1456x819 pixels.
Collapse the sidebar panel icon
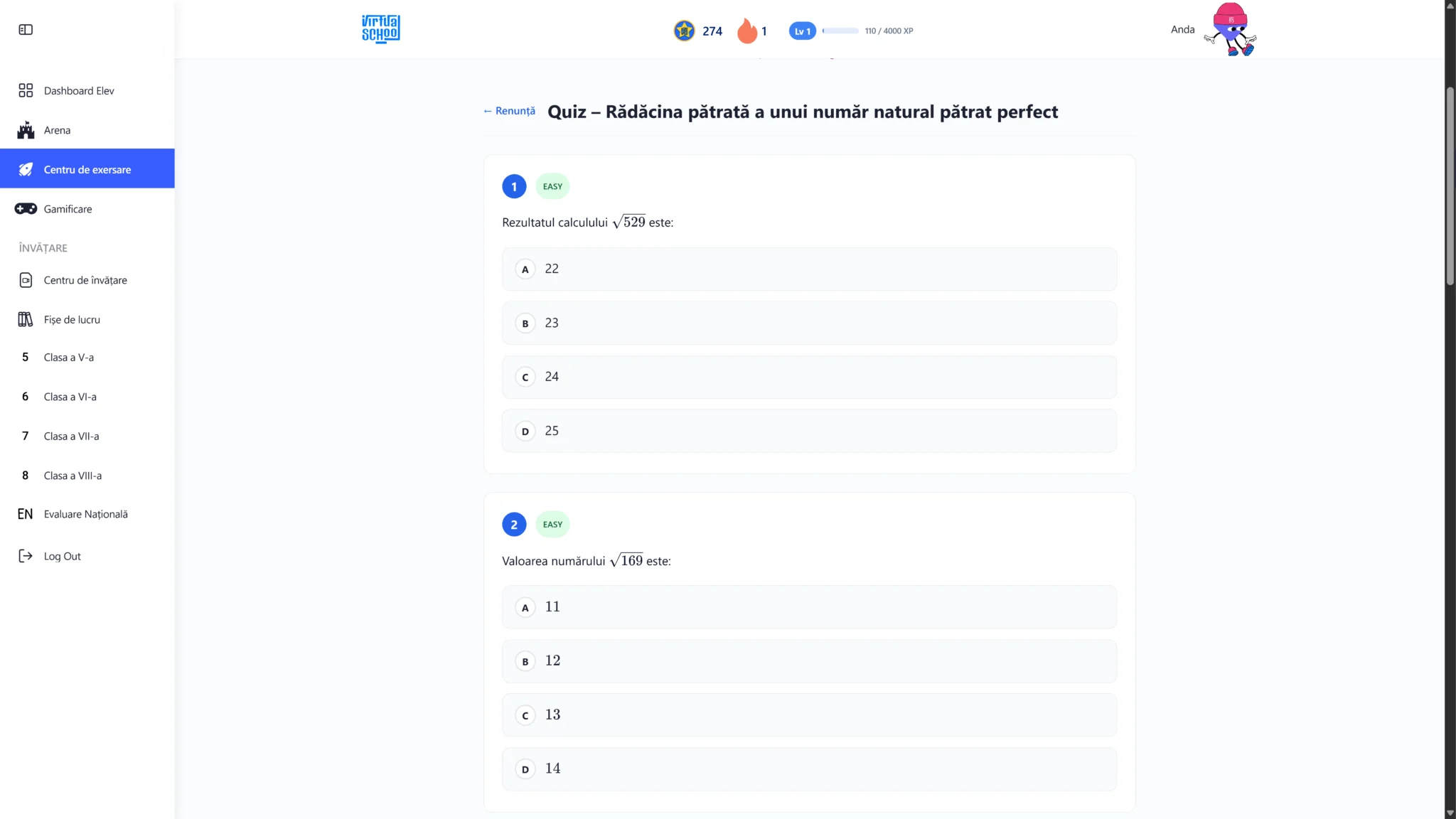(x=26, y=29)
